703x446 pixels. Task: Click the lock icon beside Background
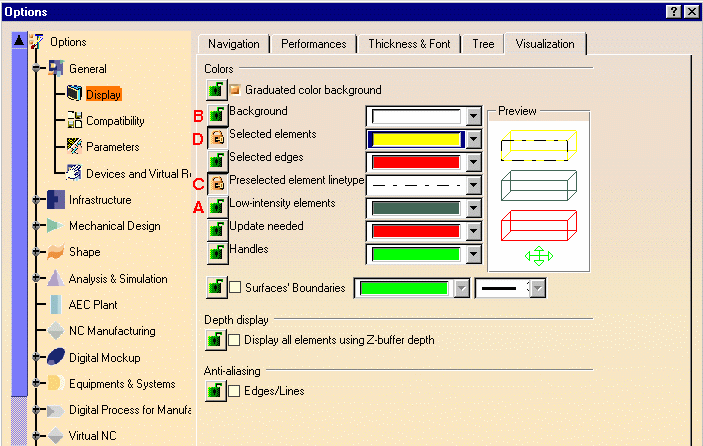[217, 115]
